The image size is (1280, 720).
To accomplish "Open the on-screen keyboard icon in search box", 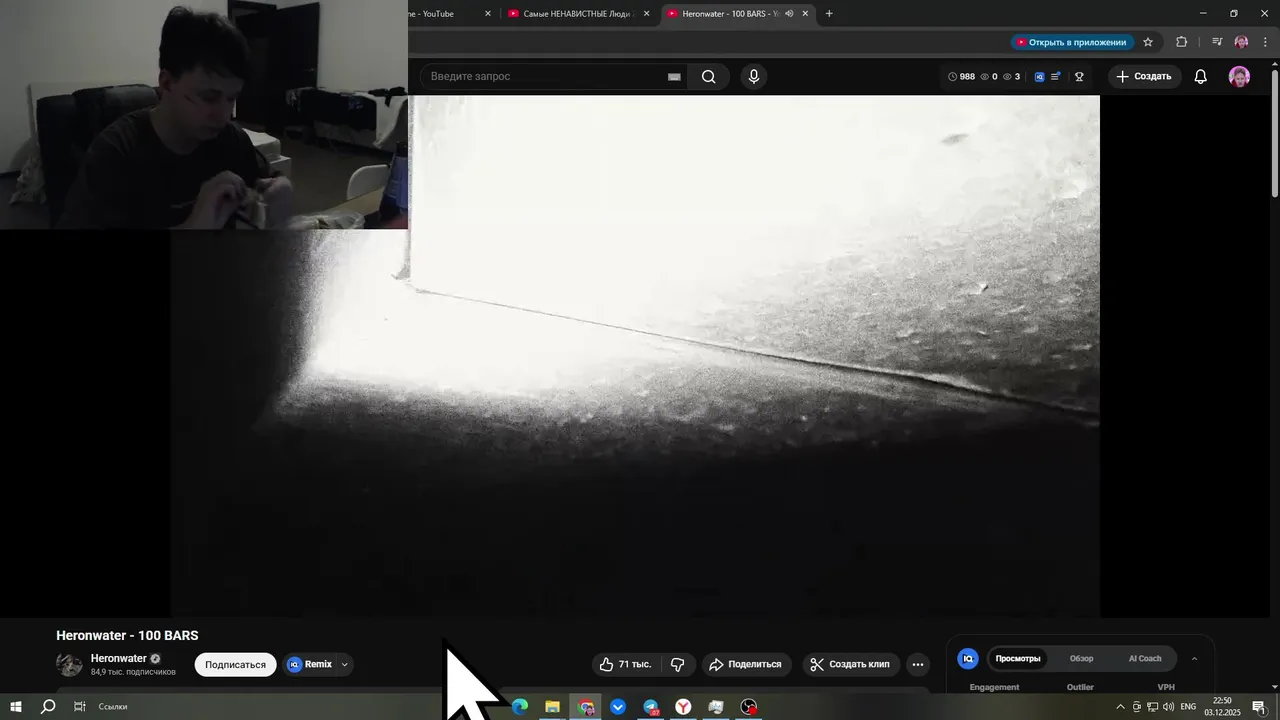I will 674,77.
